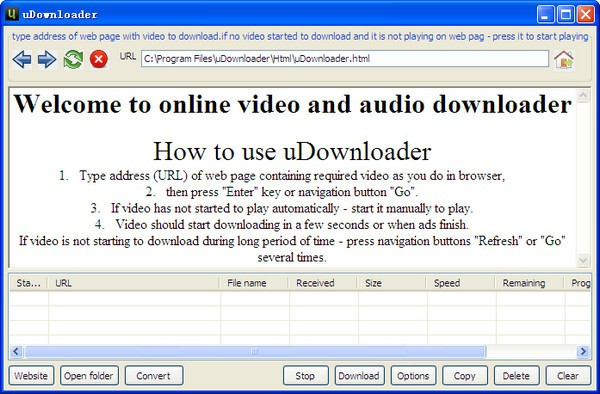The height and width of the screenshot is (394, 600).
Task: Sort by the URL column header
Action: 134,283
